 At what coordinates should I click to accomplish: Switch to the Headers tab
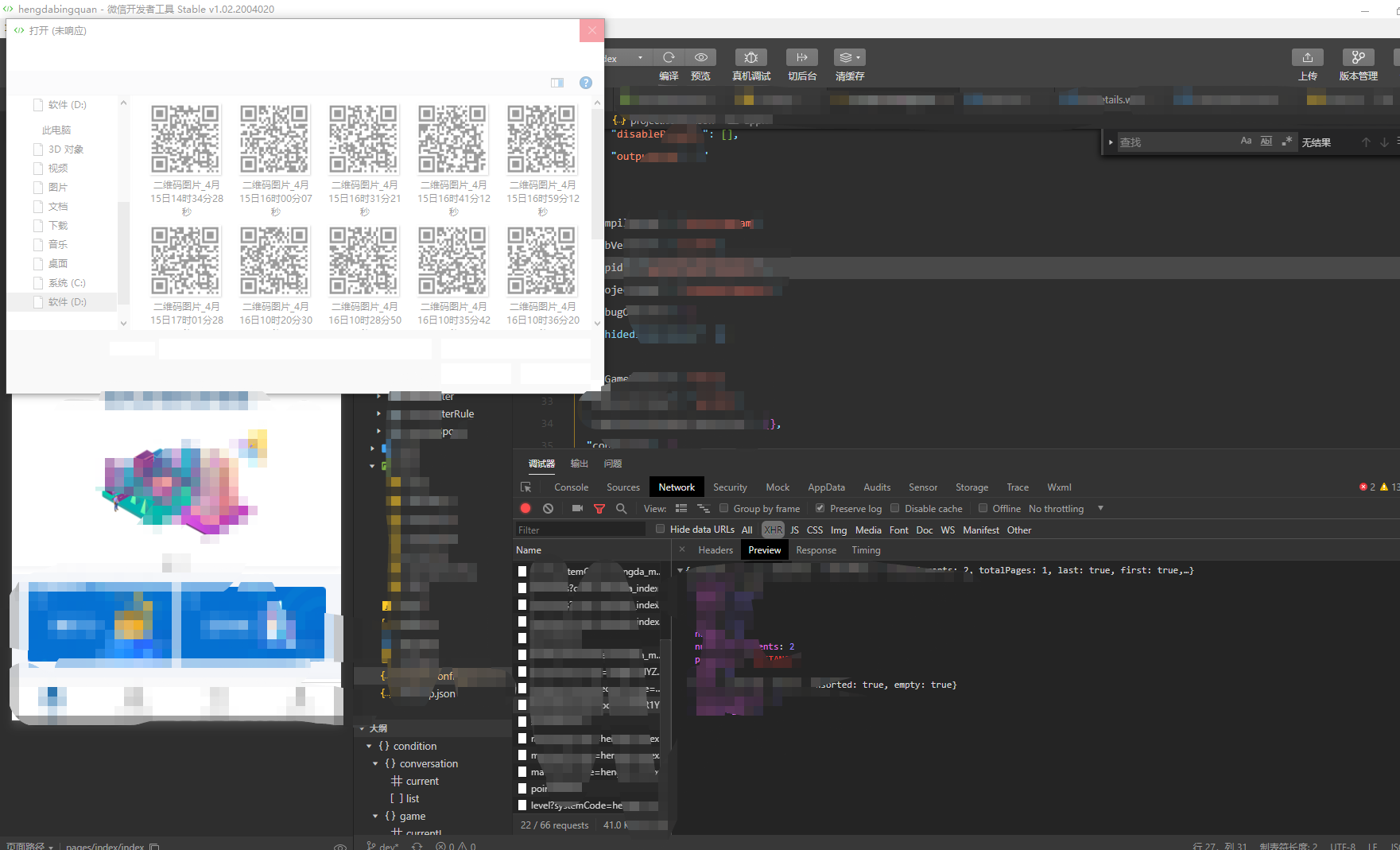click(x=716, y=550)
